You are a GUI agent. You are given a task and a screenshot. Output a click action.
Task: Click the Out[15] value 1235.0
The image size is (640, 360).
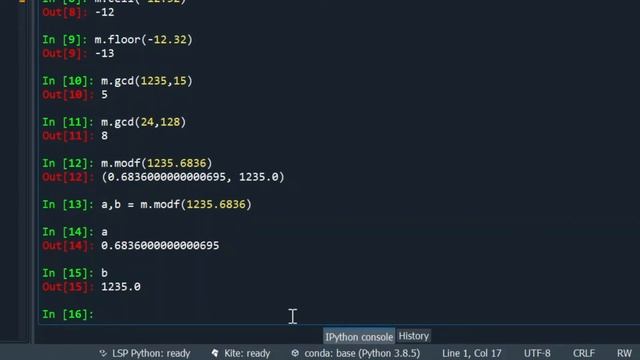[121, 287]
